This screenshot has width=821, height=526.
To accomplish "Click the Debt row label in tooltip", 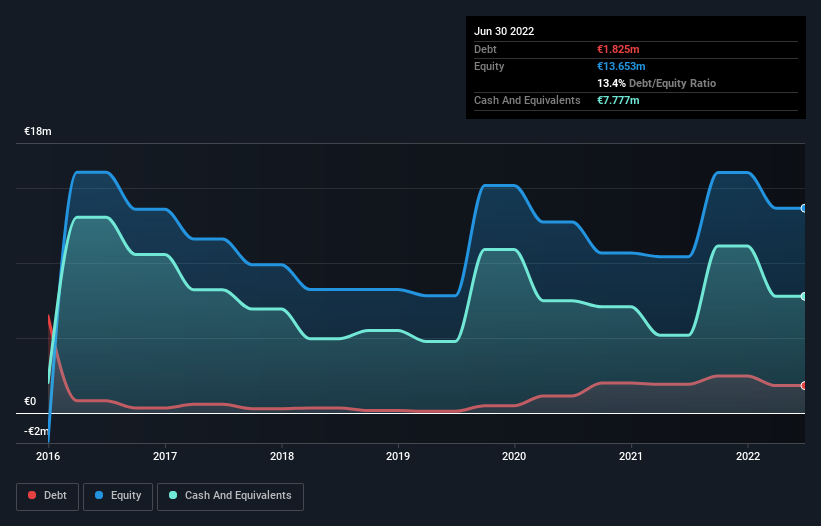I will (x=485, y=49).
